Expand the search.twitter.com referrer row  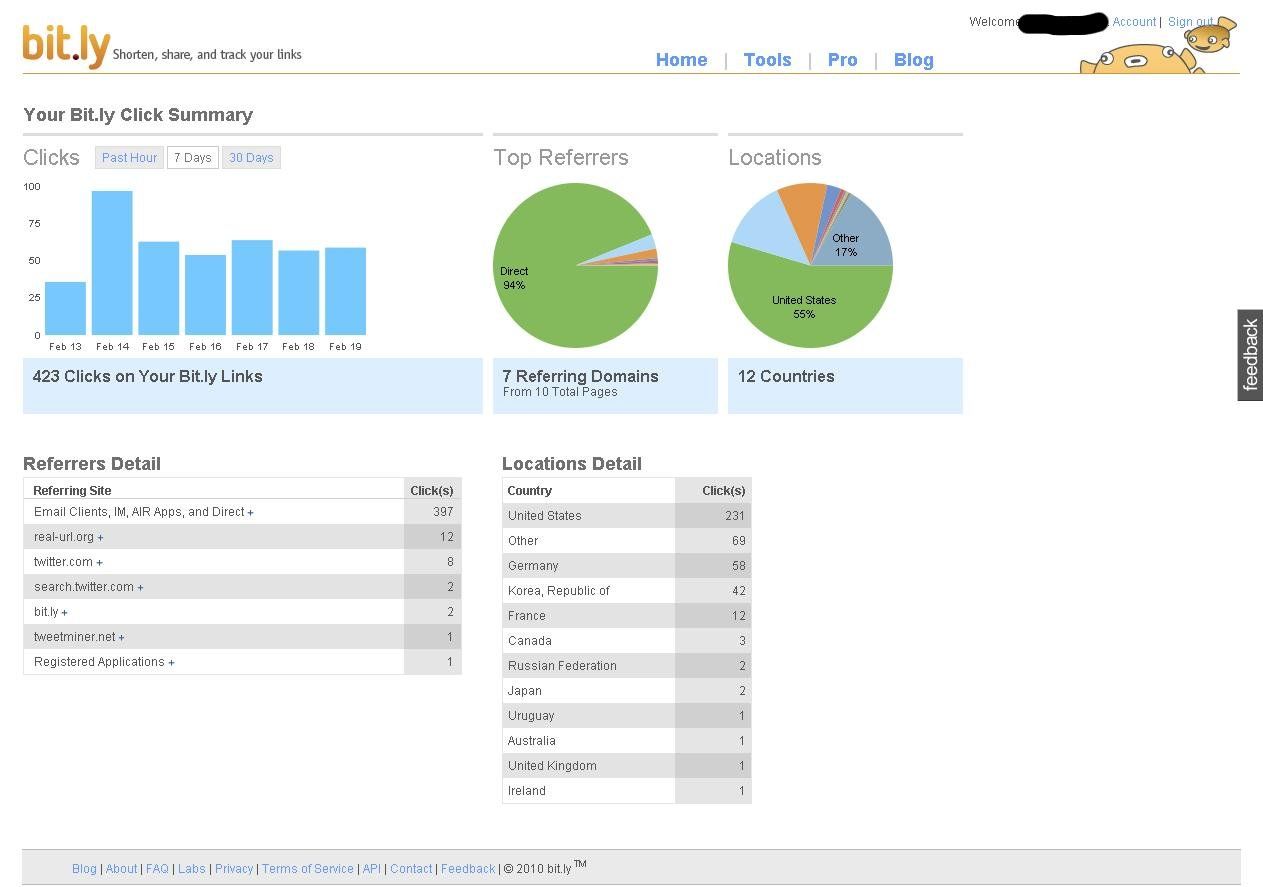click(x=140, y=588)
